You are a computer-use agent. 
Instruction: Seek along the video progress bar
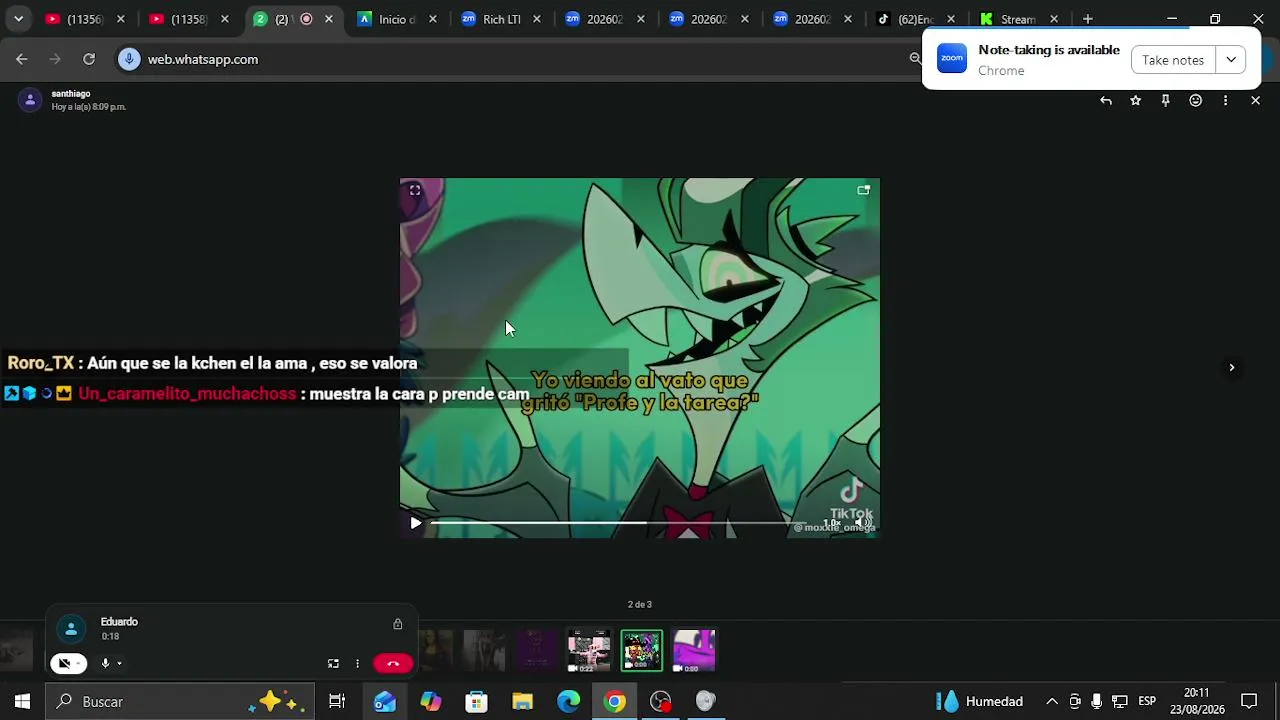tap(618, 523)
